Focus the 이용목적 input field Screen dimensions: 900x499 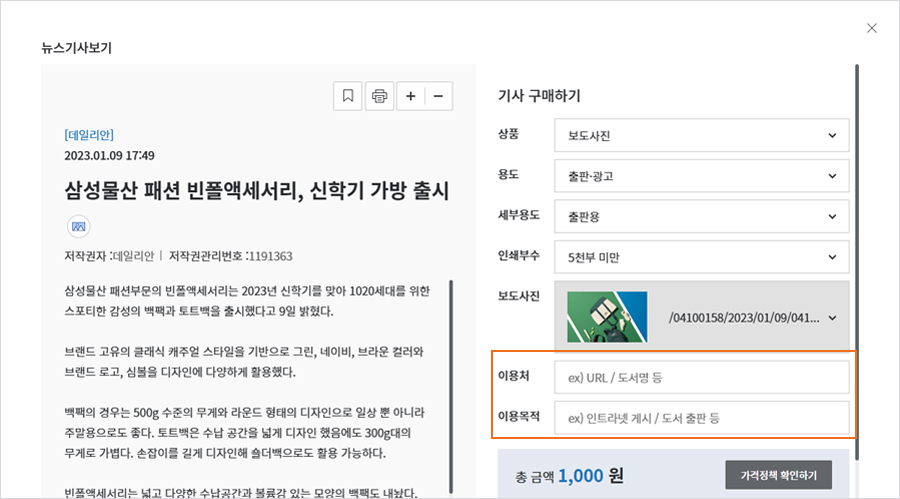click(x=701, y=417)
